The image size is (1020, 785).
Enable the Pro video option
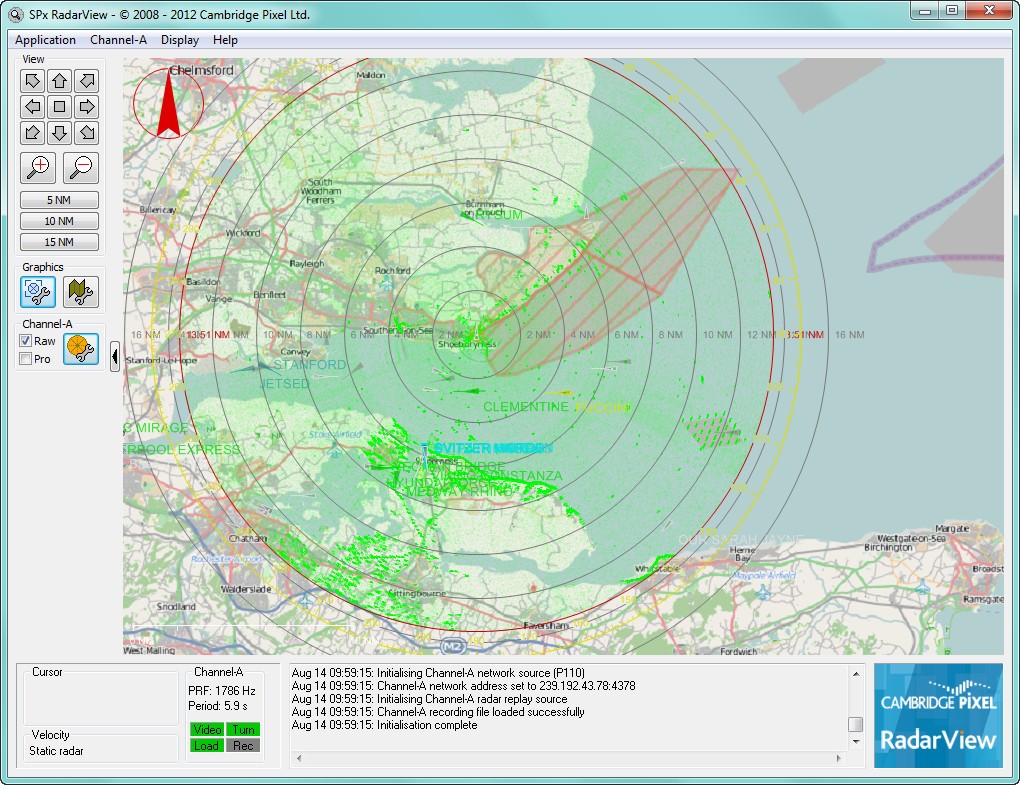point(25,358)
